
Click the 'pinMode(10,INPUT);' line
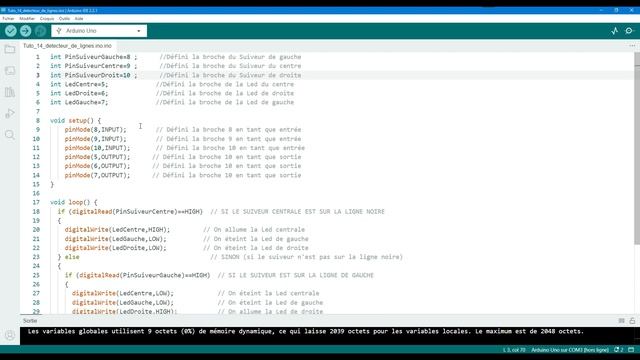(97, 148)
